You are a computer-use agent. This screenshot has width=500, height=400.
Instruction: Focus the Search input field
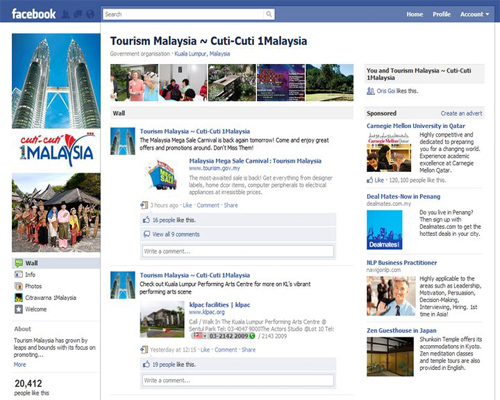pos(183,14)
